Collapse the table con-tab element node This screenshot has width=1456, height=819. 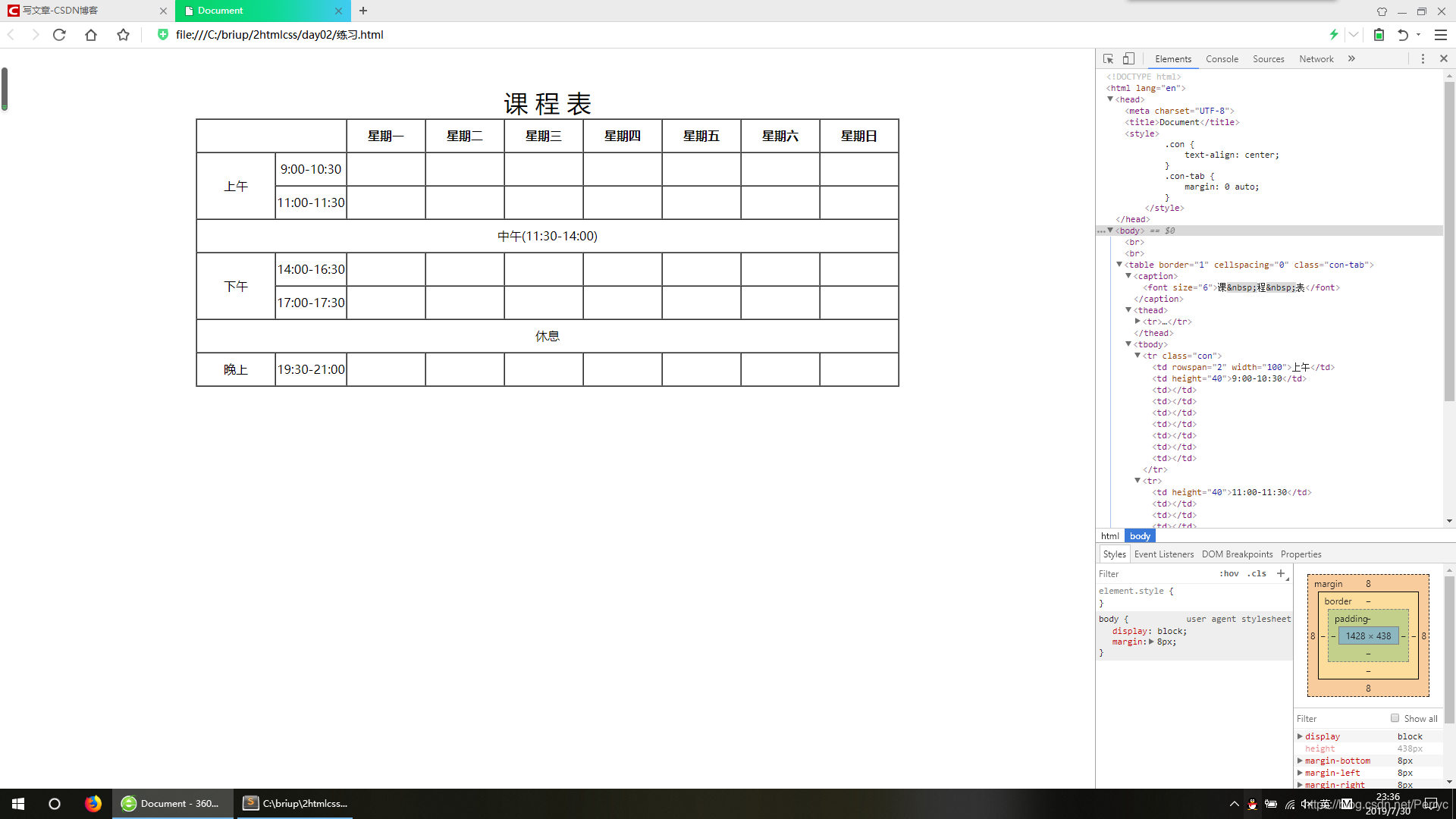[x=1119, y=265]
